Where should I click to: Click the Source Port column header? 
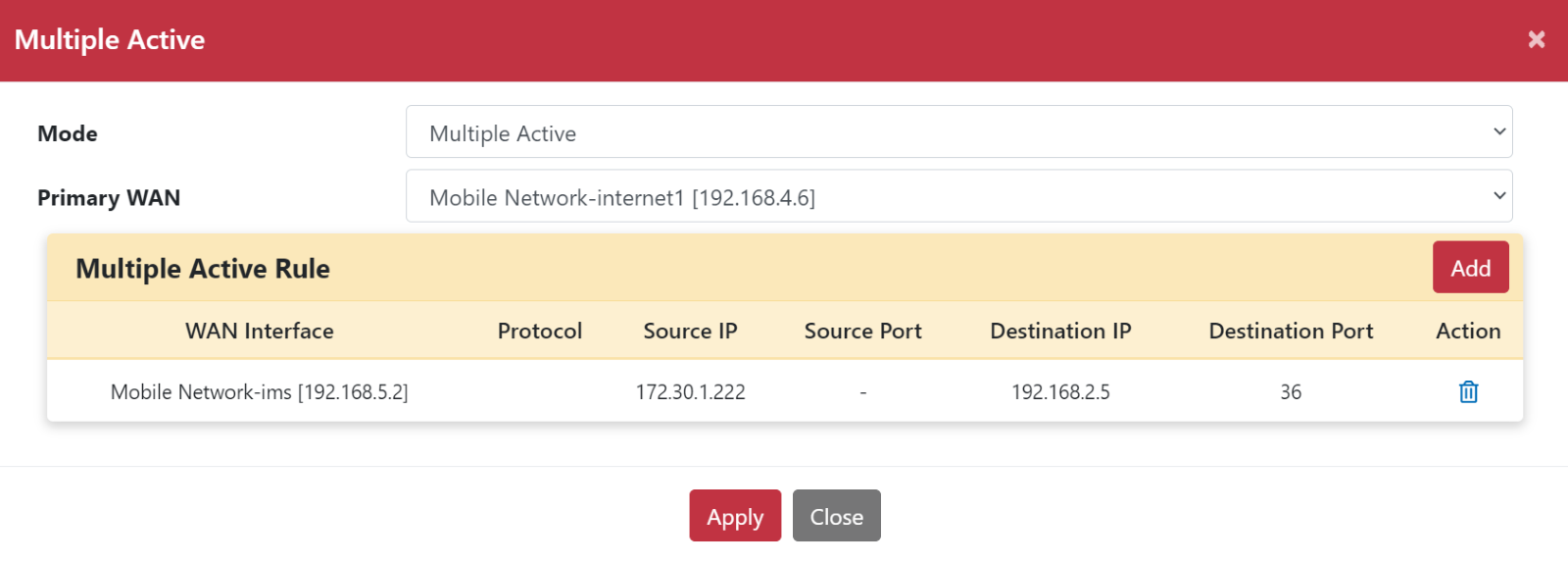pos(862,332)
